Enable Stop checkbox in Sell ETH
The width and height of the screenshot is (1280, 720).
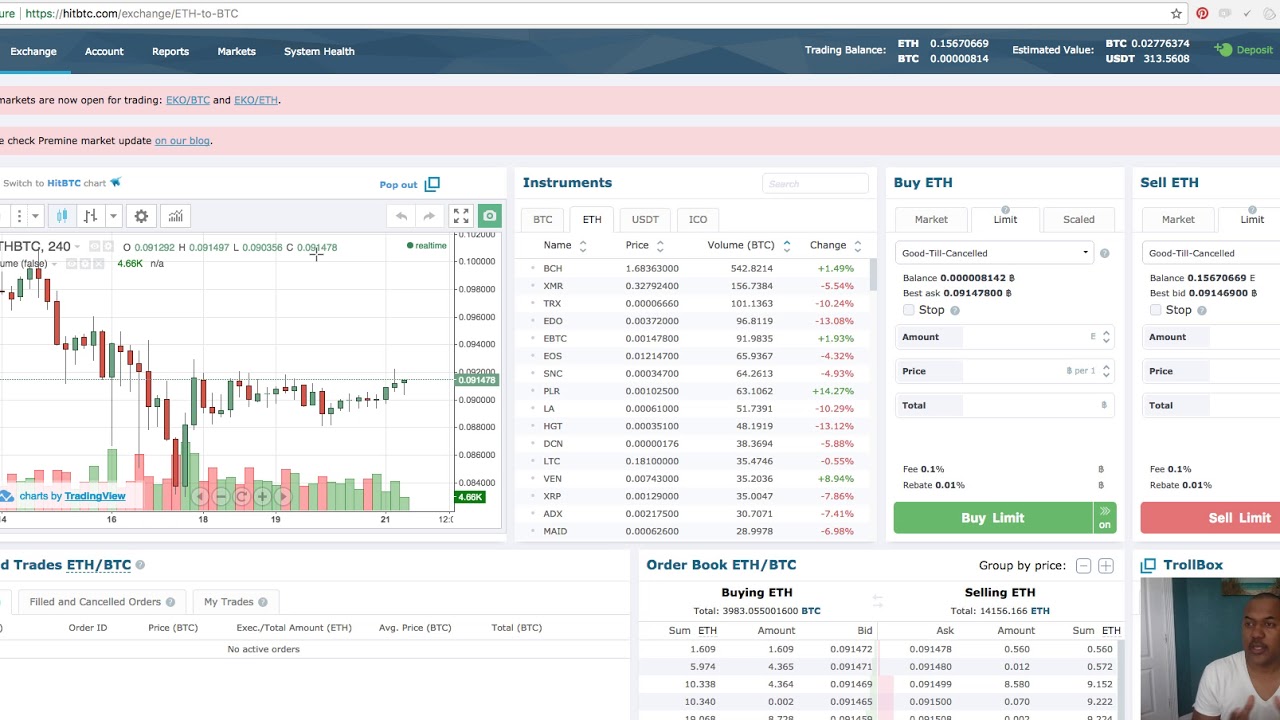[x=1155, y=310]
